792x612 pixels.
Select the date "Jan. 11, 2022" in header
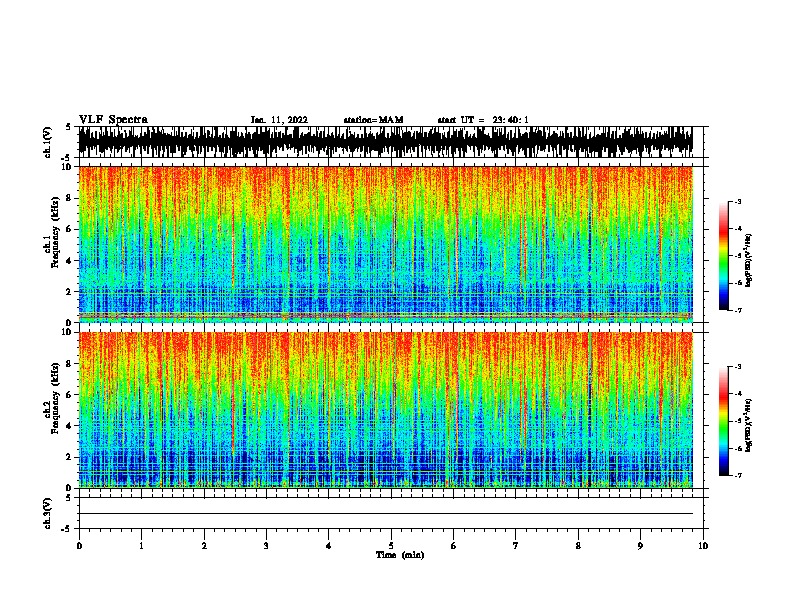279,120
